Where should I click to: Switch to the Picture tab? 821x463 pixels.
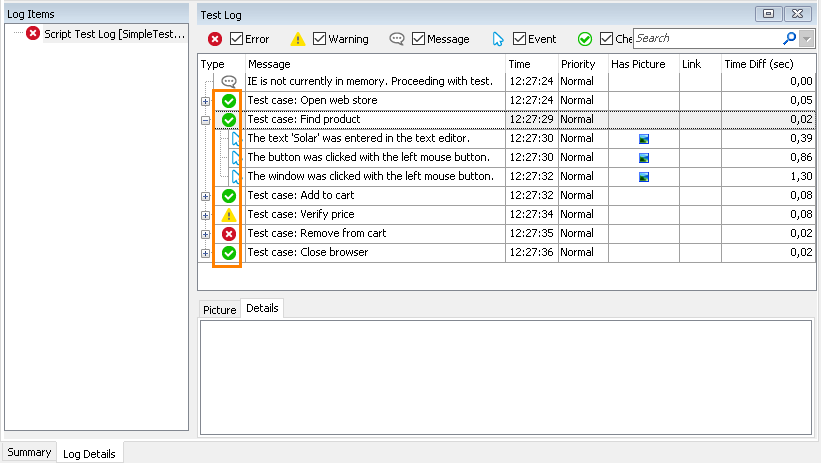[x=220, y=310]
